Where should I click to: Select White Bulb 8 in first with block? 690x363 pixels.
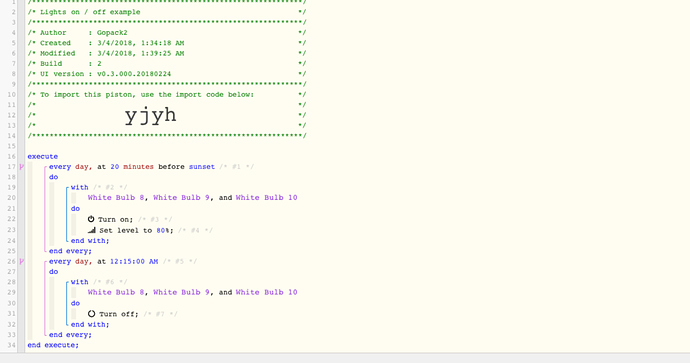coord(116,198)
